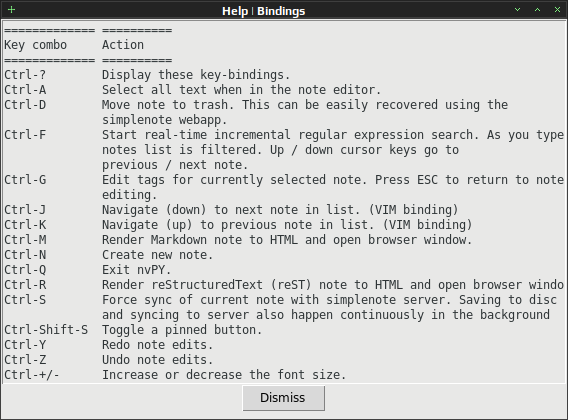Click 'Render Markdown note to HTML' description
The width and height of the screenshot is (568, 420).
287,240
